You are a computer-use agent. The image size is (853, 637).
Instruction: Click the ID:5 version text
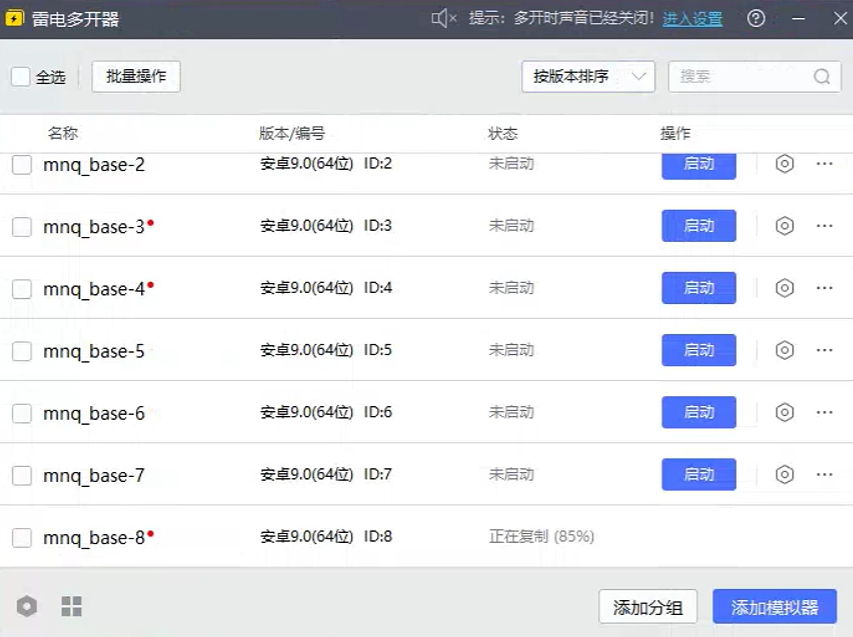(378, 350)
